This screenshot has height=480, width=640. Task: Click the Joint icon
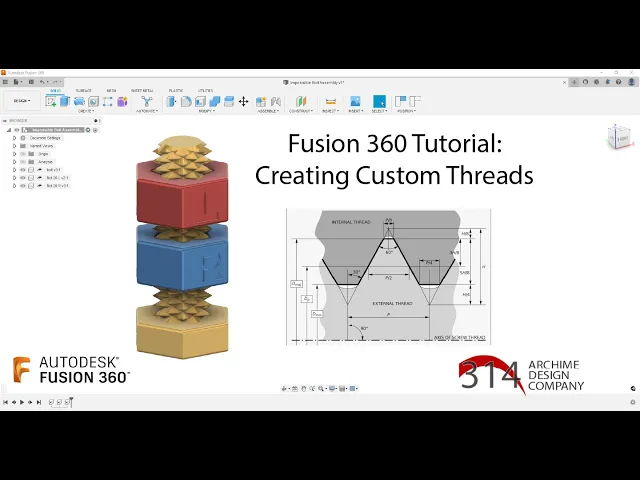276,101
